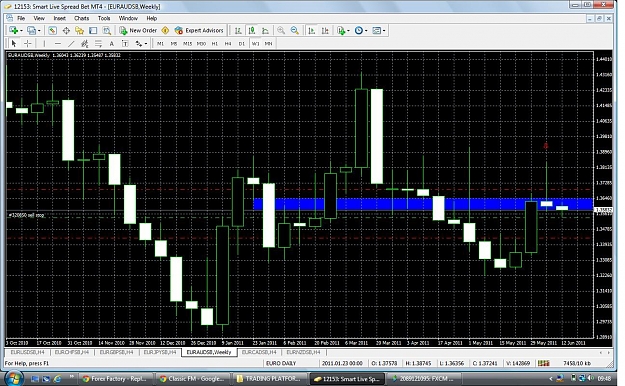Image resolution: width=625 pixels, height=386 pixels.
Task: Switch chart to bar chart
Action: [238, 30]
